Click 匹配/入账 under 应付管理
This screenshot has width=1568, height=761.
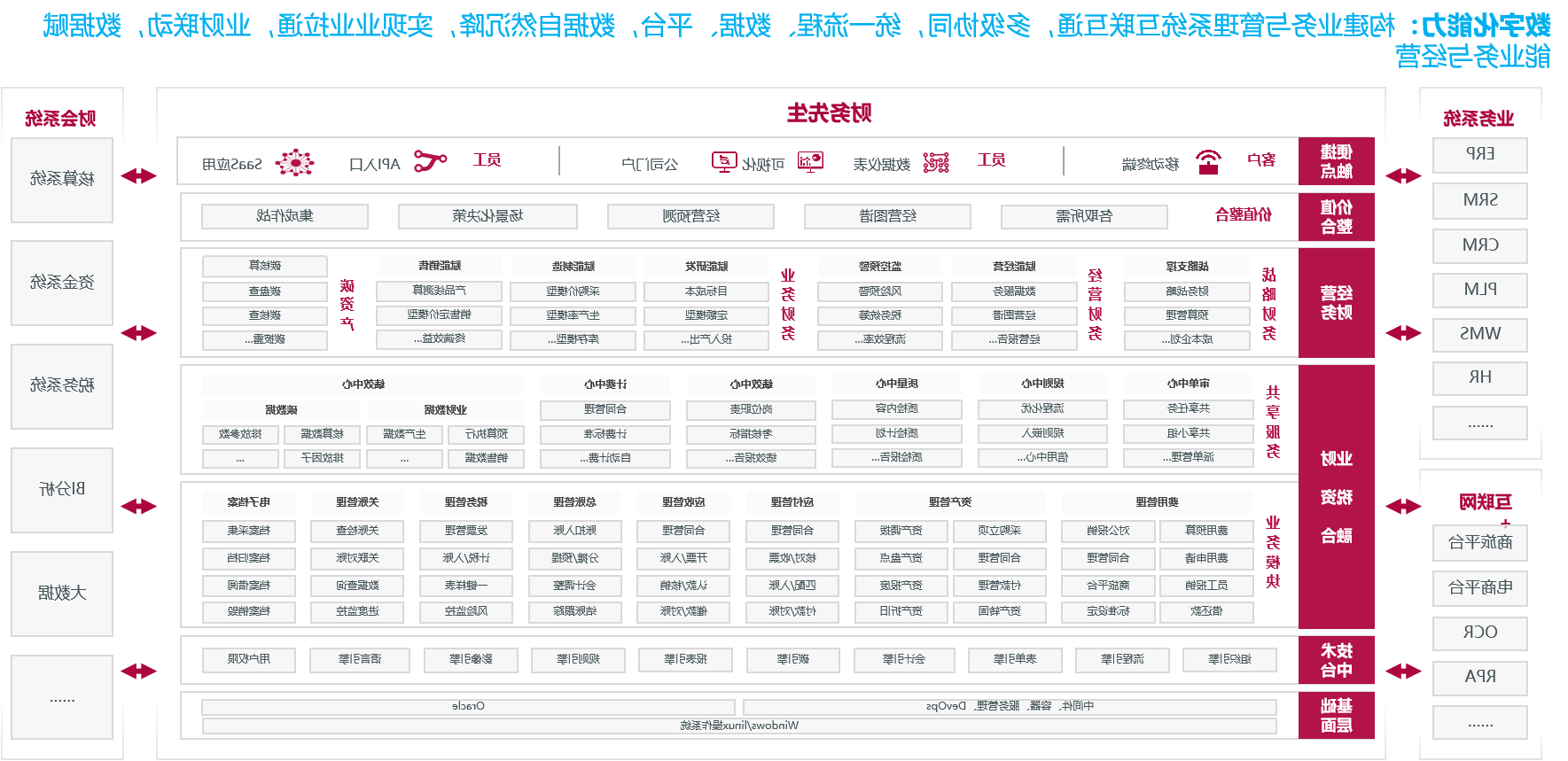(x=792, y=586)
